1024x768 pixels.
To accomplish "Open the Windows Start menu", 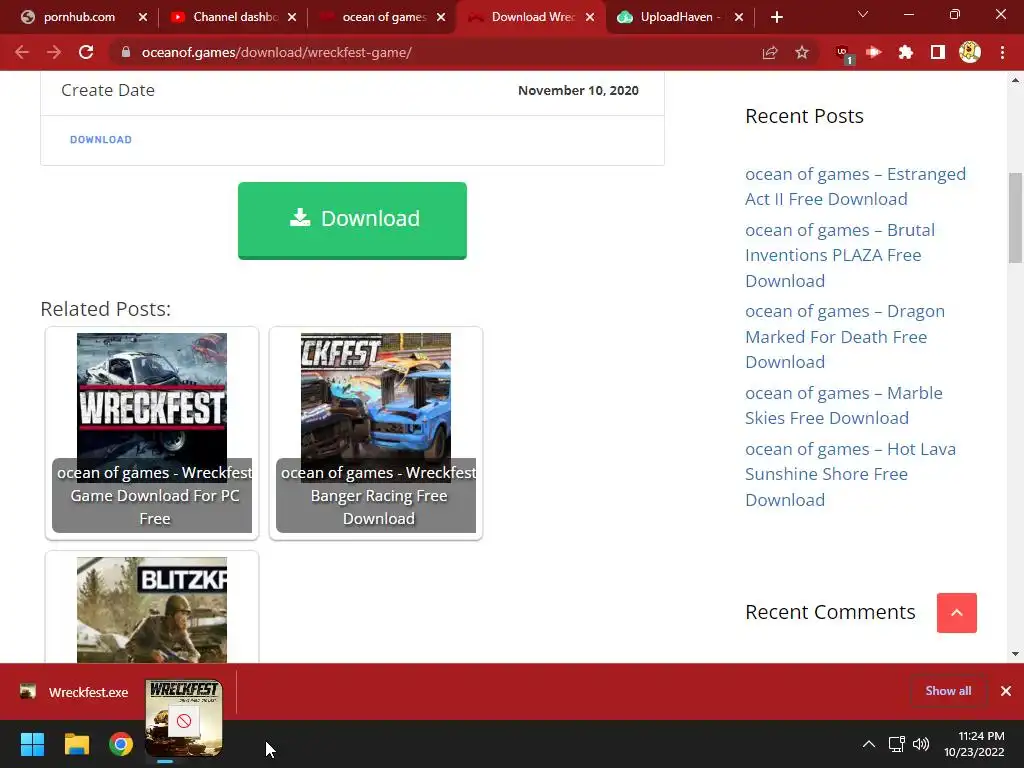I will [x=32, y=744].
